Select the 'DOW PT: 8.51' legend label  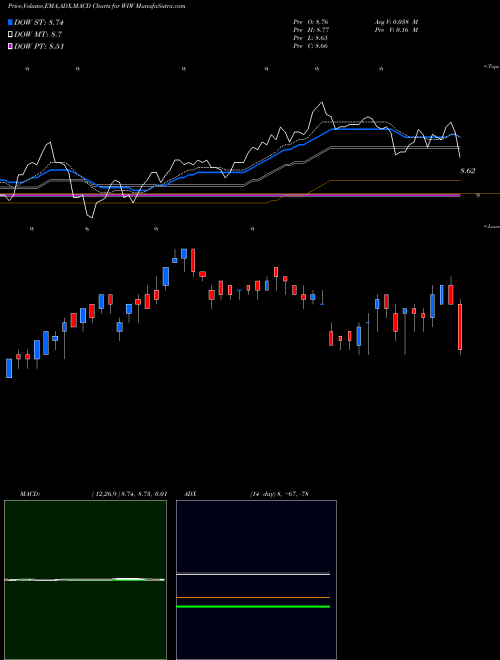[x=39, y=47]
